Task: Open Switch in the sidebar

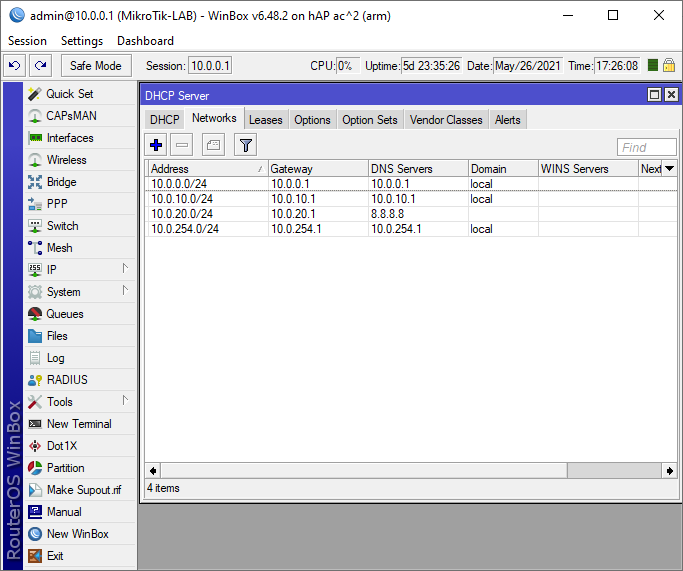Action: (80, 226)
